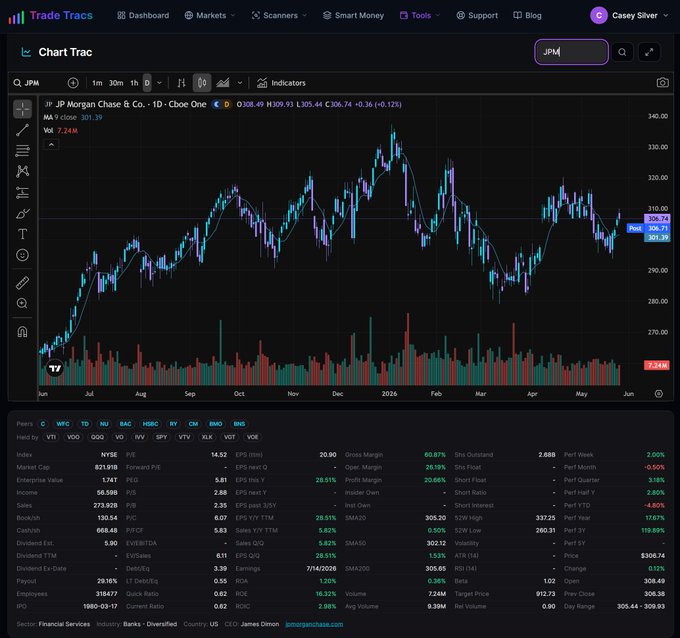Select the XABCD pattern tool
This screenshot has height=638, width=680.
point(23,171)
